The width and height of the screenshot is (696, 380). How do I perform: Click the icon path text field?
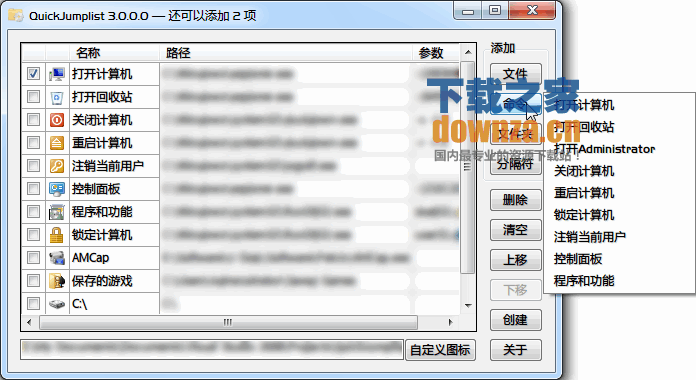212,350
